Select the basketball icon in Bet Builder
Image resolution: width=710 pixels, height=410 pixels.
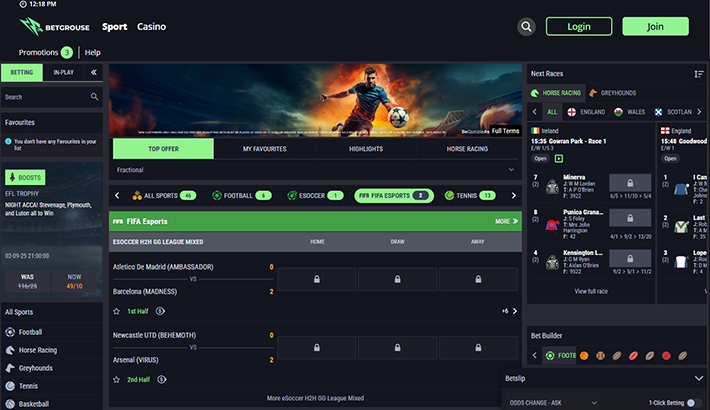(600, 355)
